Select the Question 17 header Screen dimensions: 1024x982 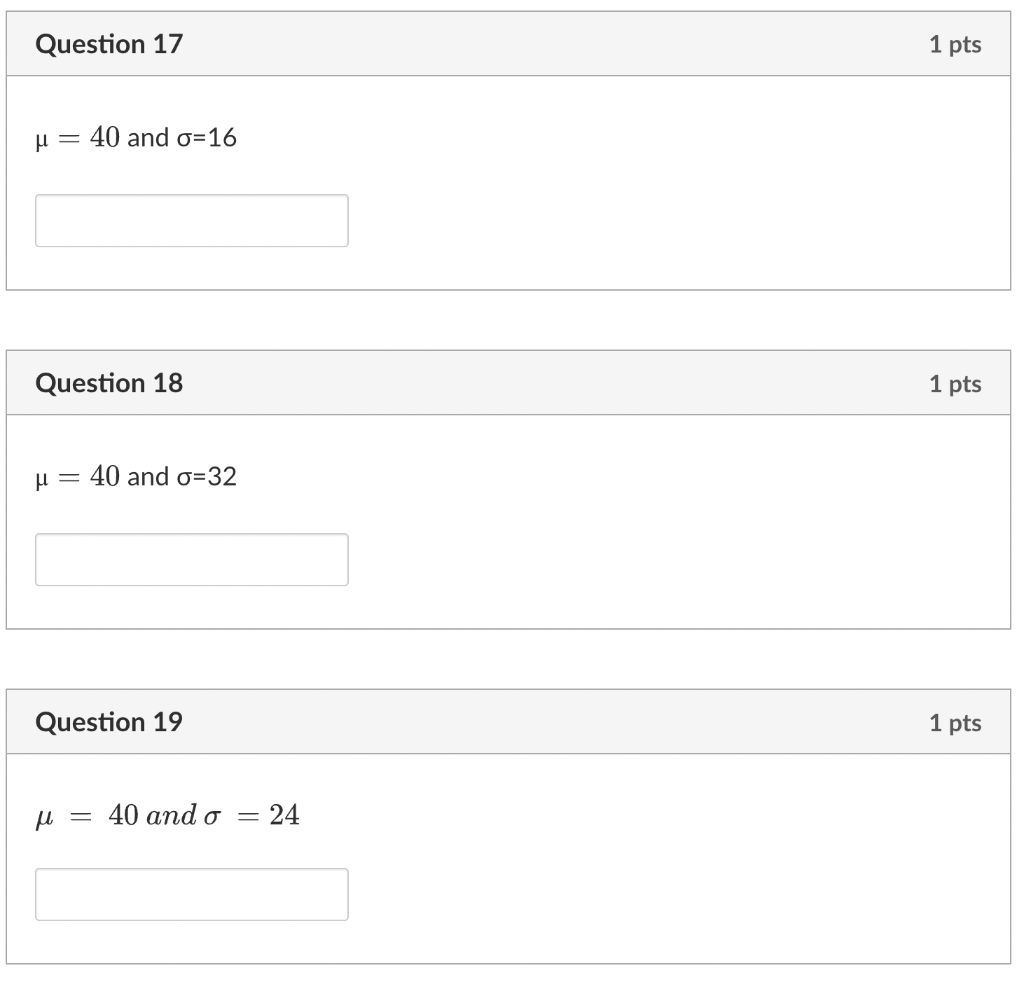click(109, 44)
